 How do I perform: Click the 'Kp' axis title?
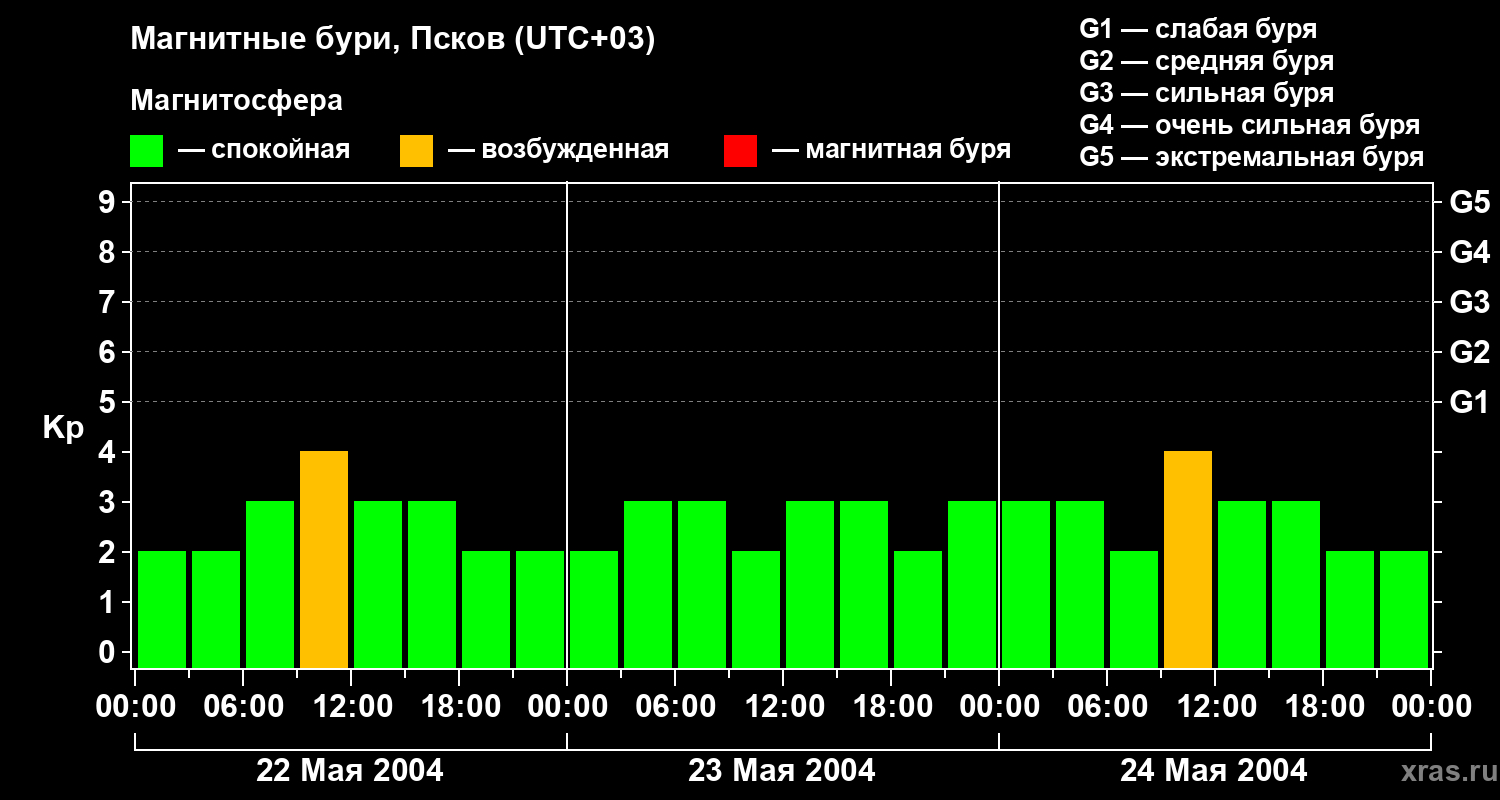(63, 428)
